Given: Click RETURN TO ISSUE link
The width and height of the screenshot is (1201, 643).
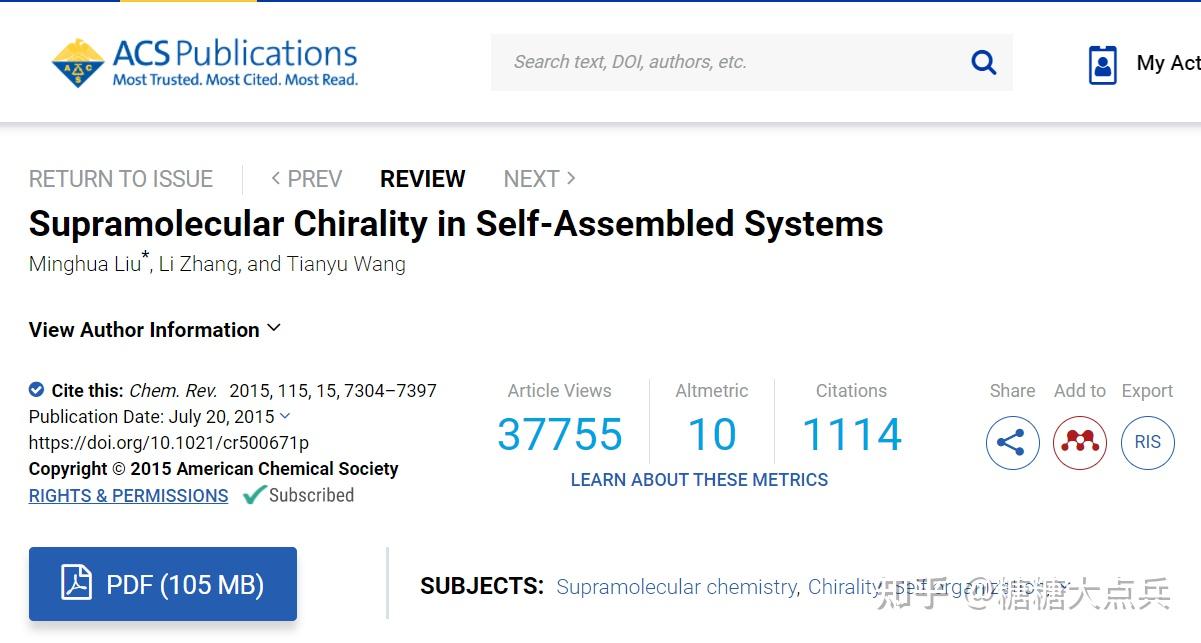Looking at the screenshot, I should coord(121,179).
